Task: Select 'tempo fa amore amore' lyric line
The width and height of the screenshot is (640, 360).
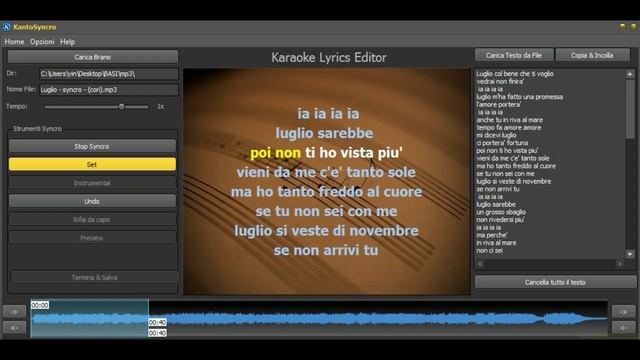Action: click(509, 128)
